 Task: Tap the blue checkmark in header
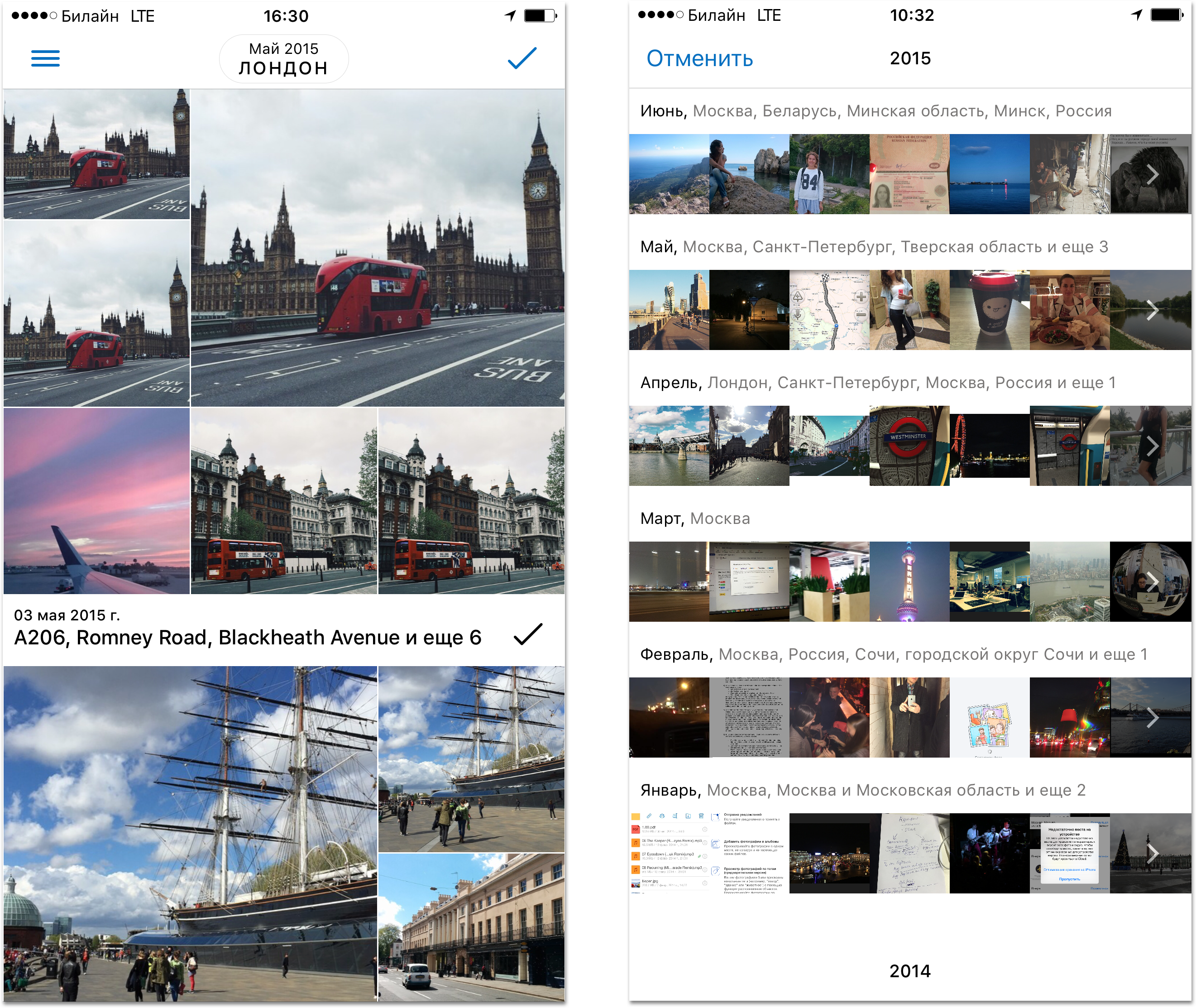tap(522, 58)
